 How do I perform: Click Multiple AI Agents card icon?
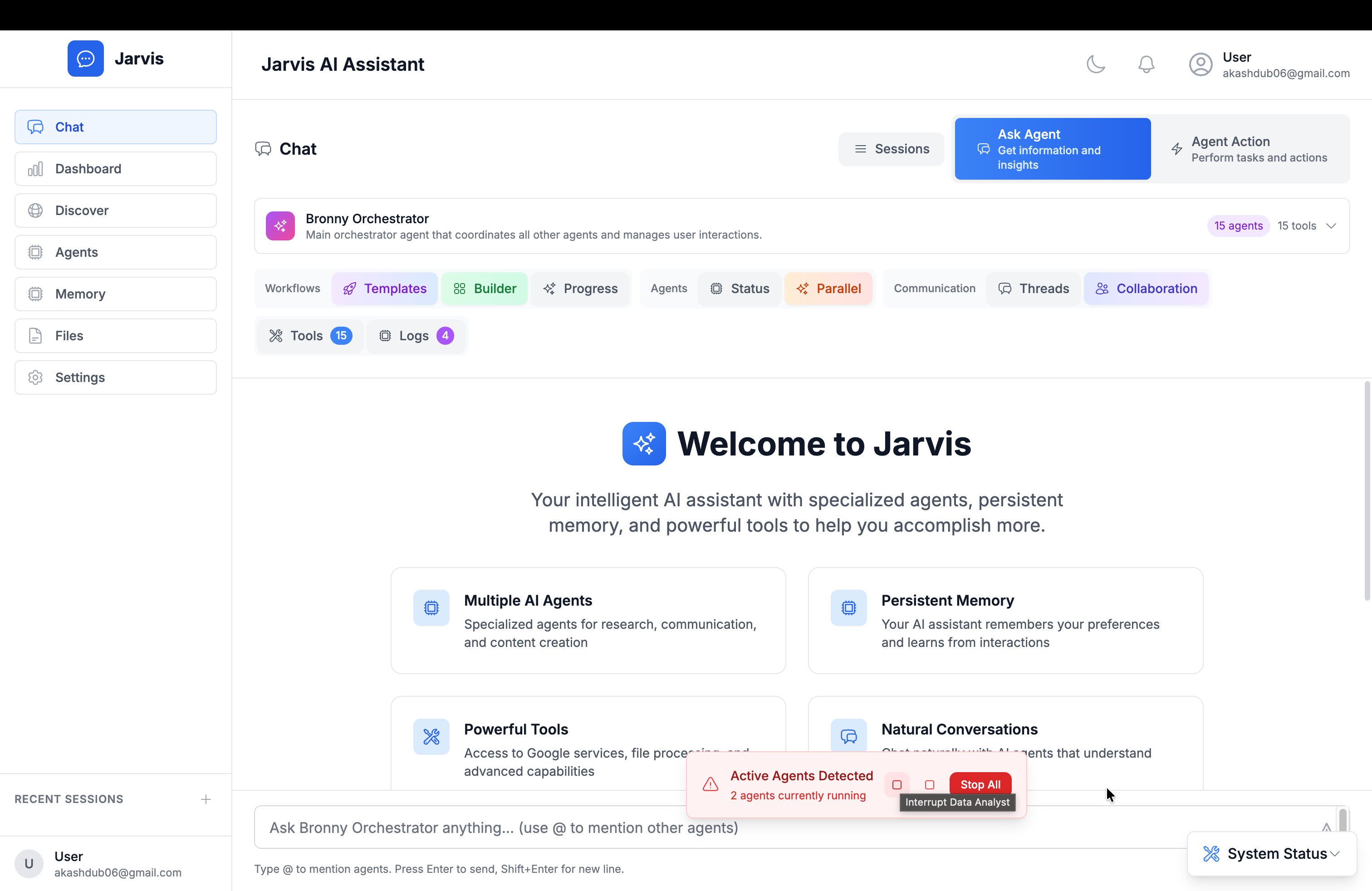431,607
